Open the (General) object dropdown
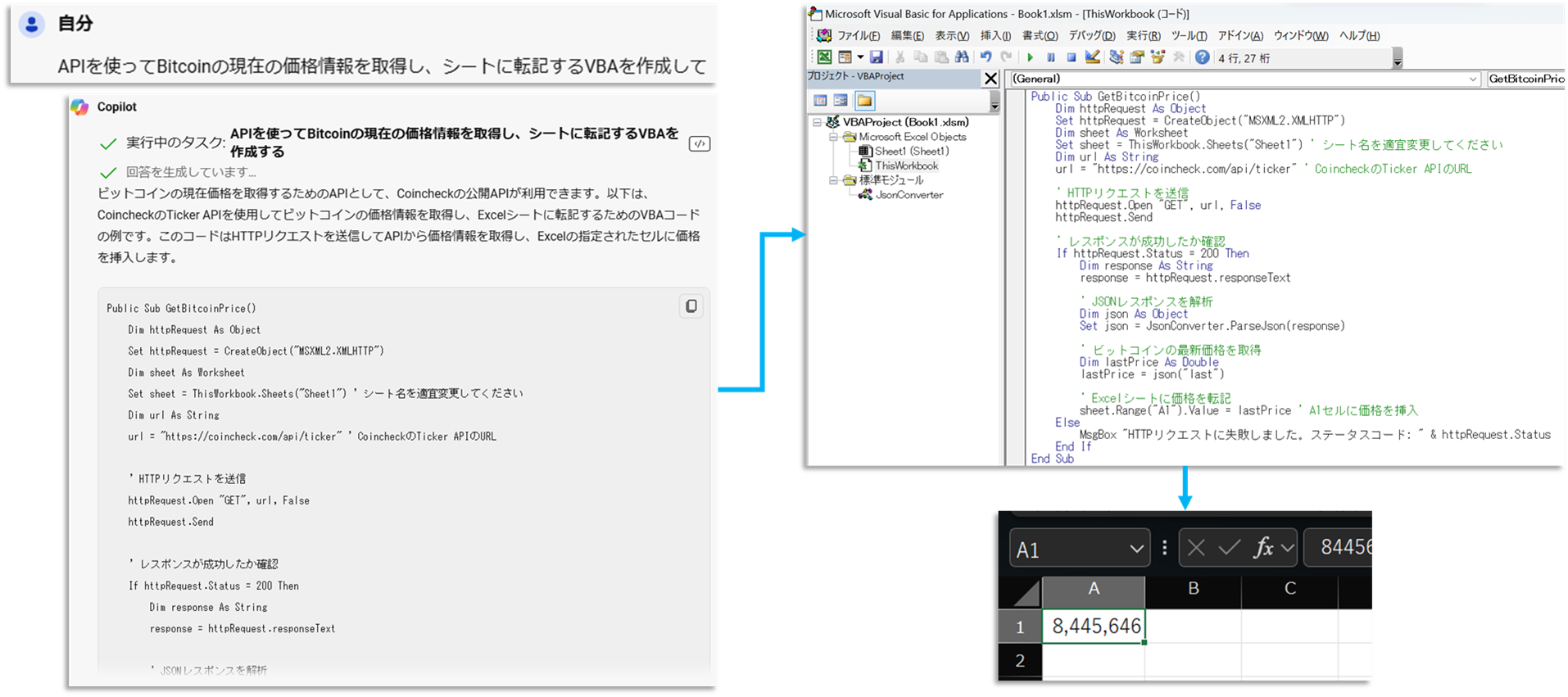The height and width of the screenshot is (697, 1568). point(1473,79)
